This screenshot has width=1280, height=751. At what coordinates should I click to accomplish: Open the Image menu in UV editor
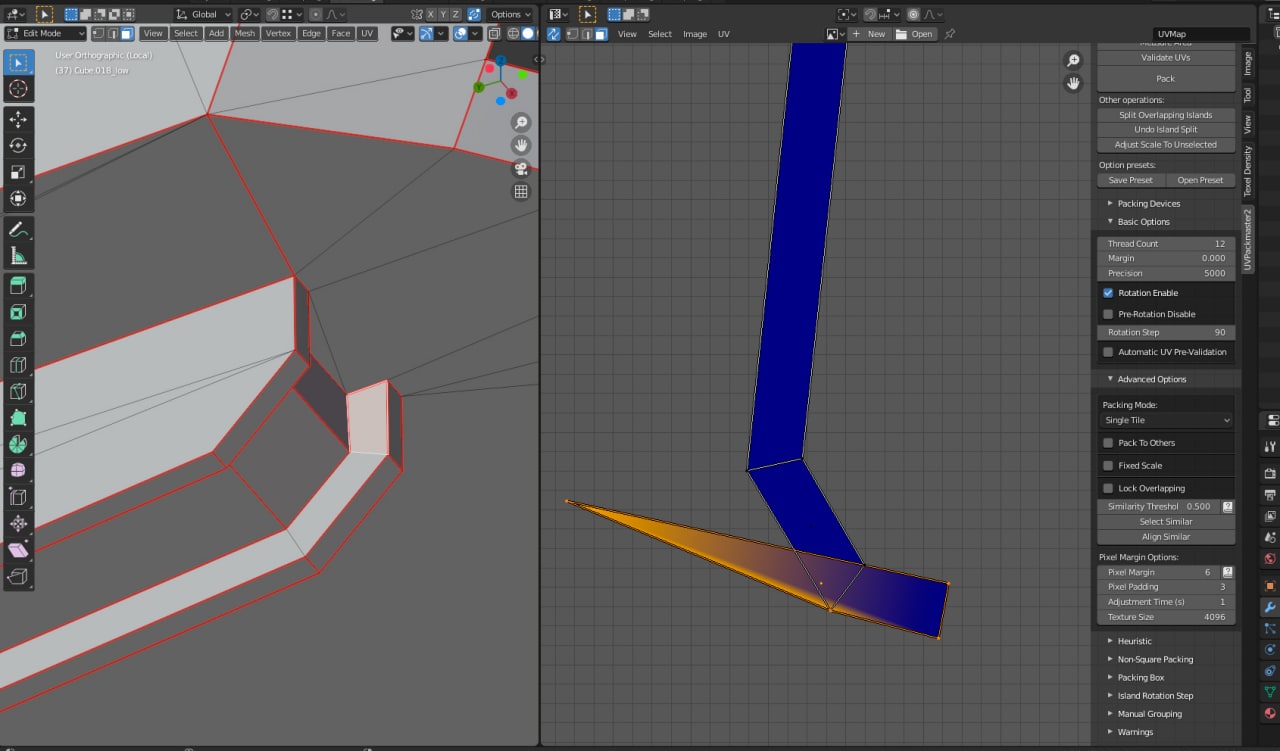(x=695, y=33)
